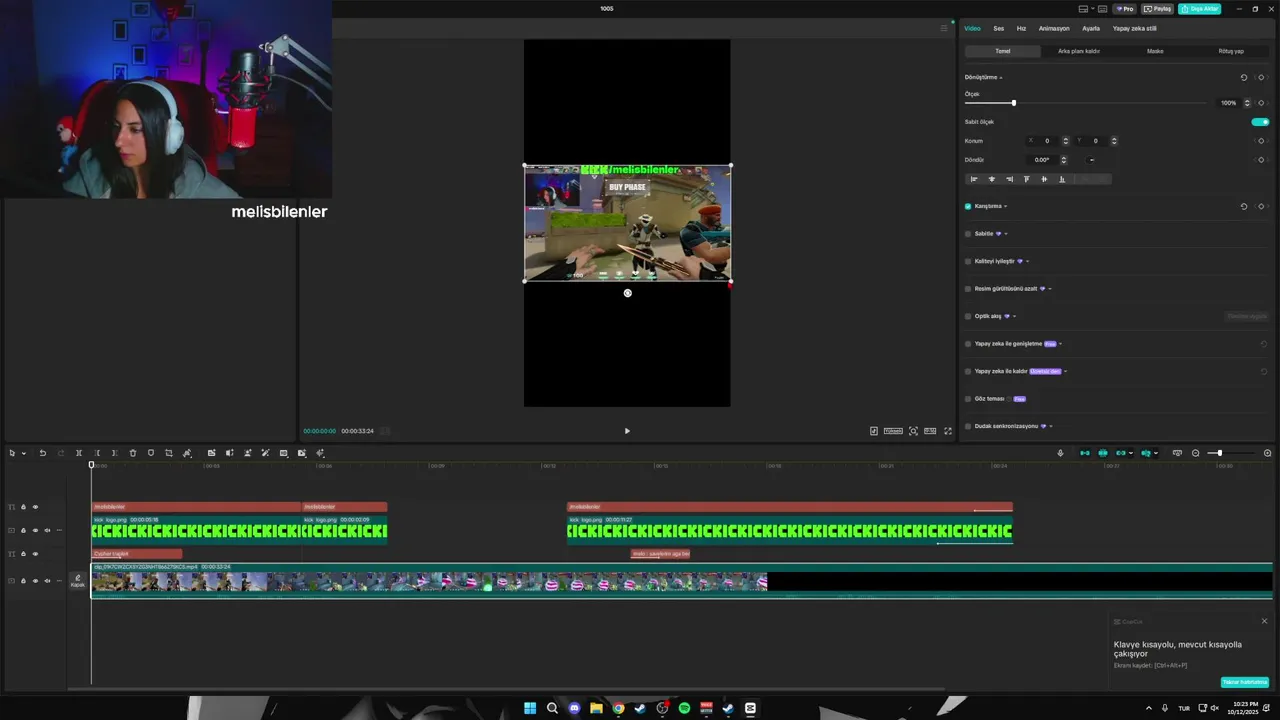
Task: Click align horizontal center icon
Action: pos(992,179)
